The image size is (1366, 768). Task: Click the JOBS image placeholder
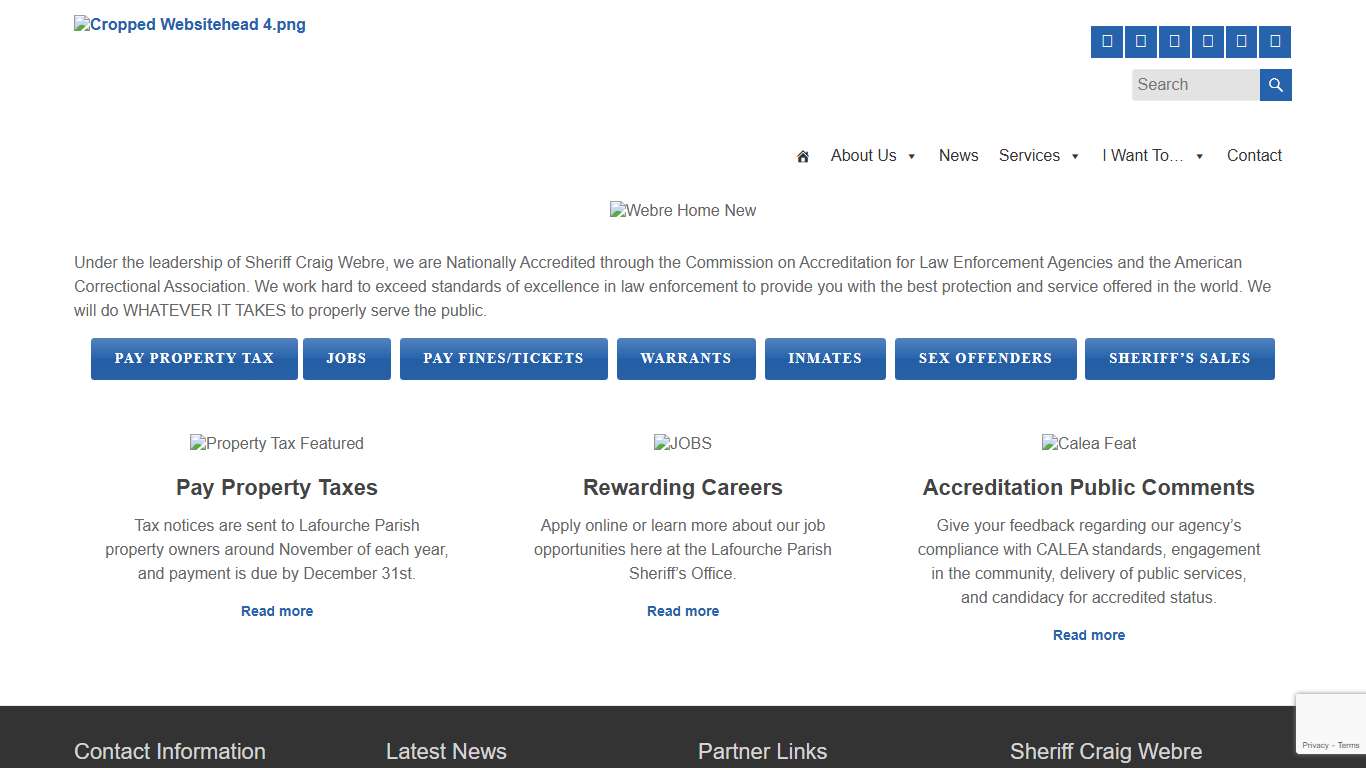click(683, 443)
